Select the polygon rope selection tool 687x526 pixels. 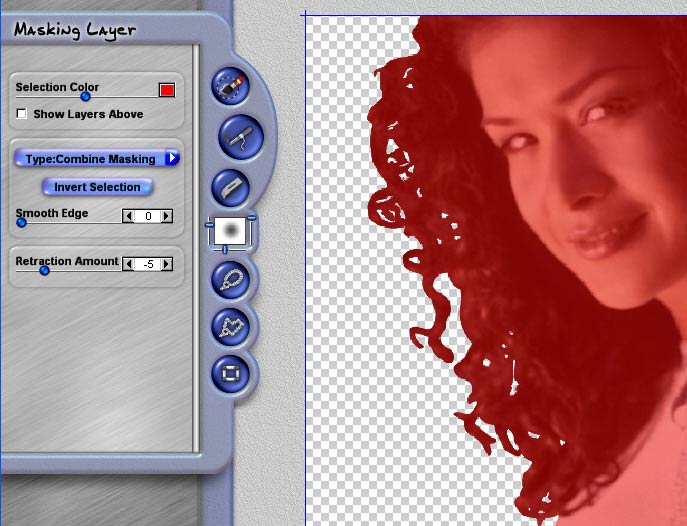tap(230, 327)
